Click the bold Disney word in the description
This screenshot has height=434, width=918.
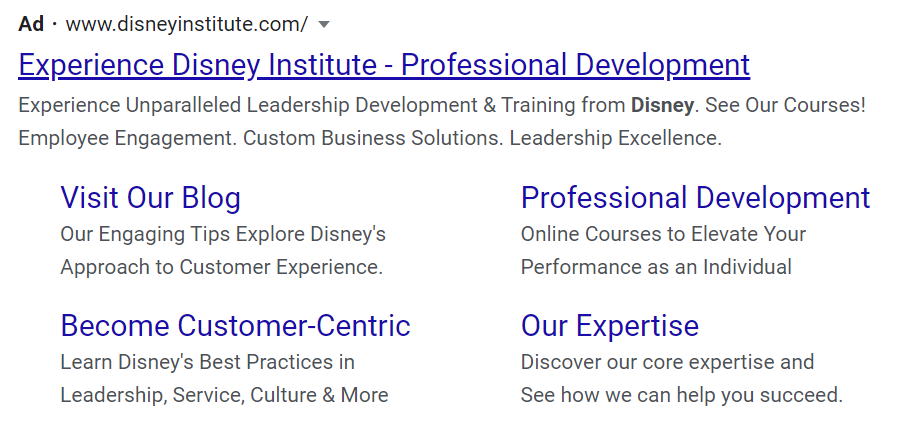[x=662, y=105]
